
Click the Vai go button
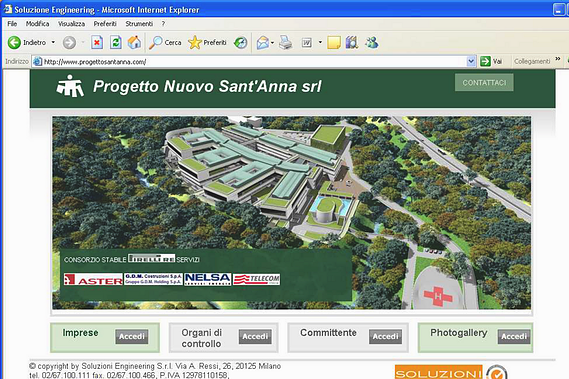click(491, 61)
